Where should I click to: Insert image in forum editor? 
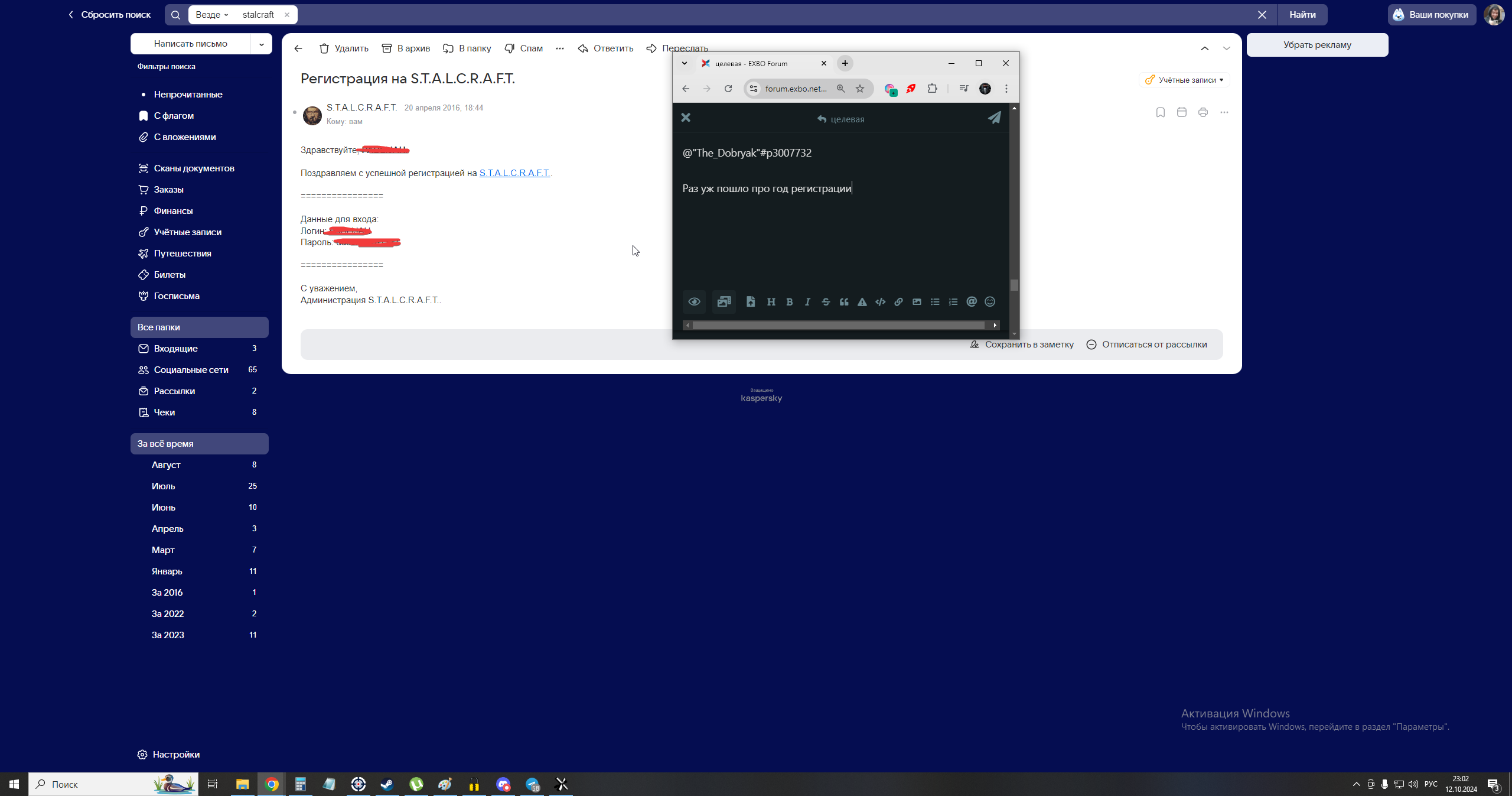pos(917,302)
